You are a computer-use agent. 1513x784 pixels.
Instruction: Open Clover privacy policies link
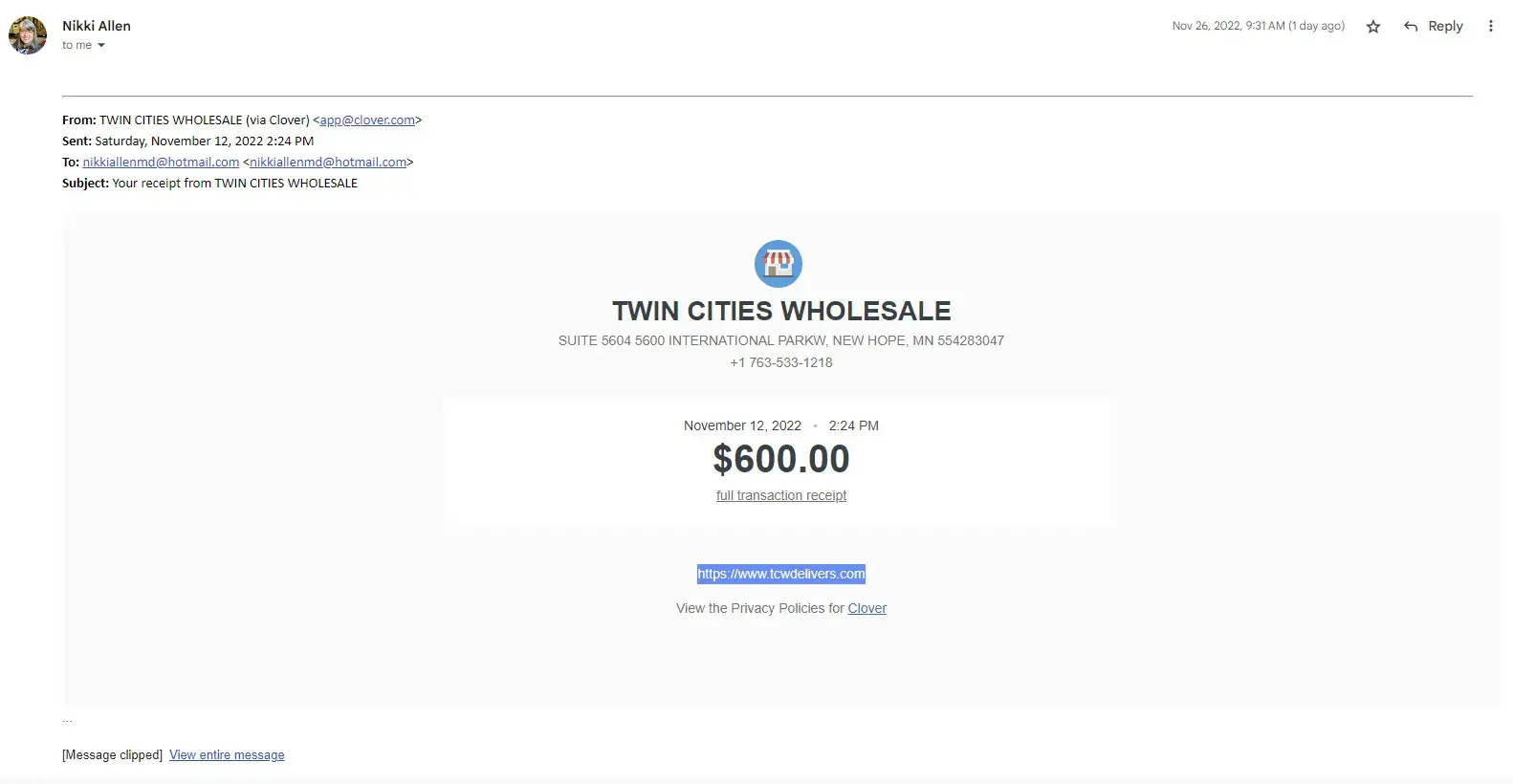pyautogui.click(x=866, y=608)
